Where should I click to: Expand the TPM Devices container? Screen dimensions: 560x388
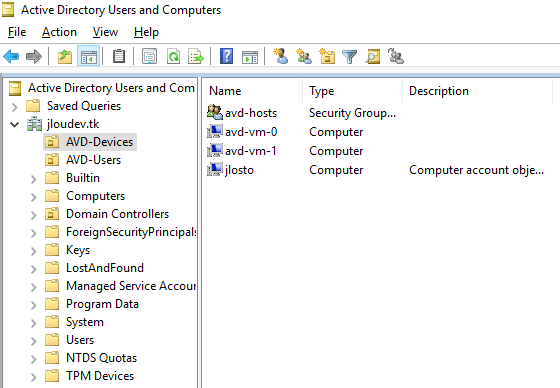click(34, 377)
